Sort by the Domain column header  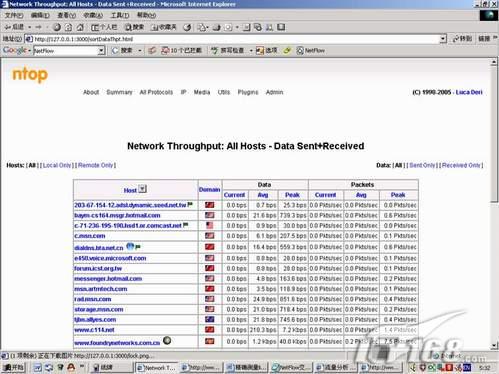[x=209, y=189]
